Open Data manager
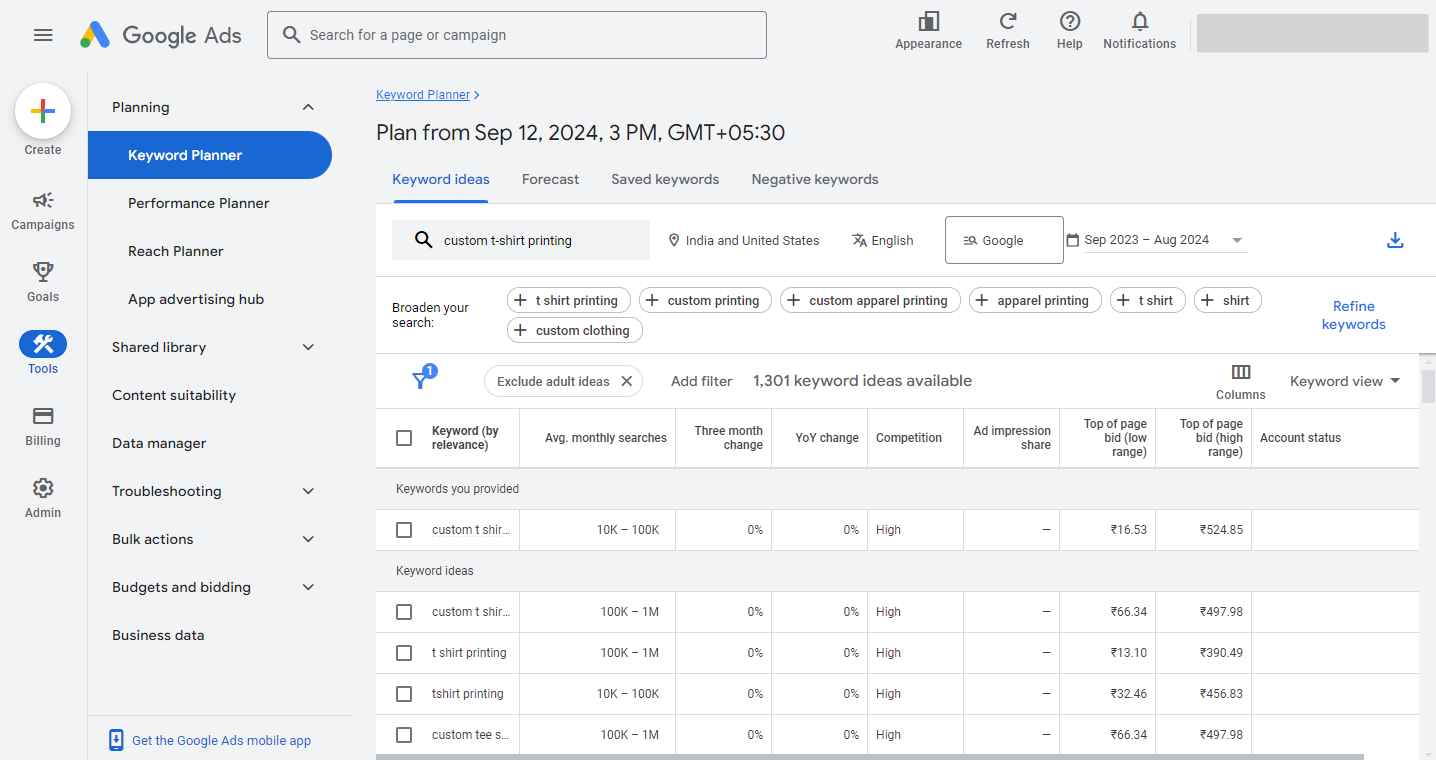This screenshot has height=760, width=1436. tap(159, 443)
